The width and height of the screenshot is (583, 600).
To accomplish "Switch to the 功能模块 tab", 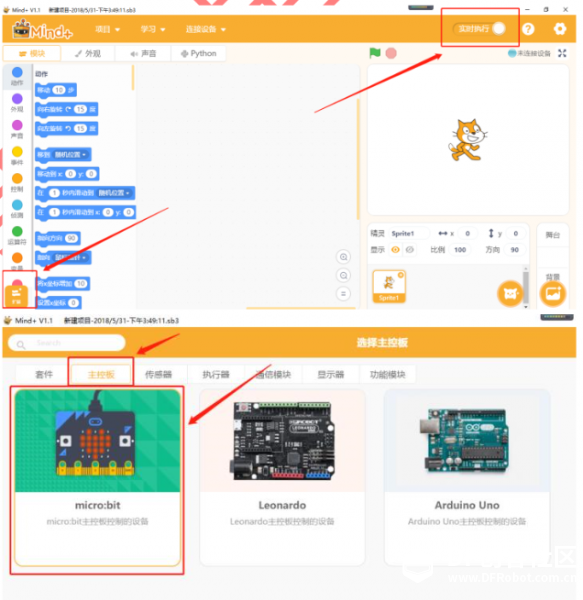I will point(388,374).
